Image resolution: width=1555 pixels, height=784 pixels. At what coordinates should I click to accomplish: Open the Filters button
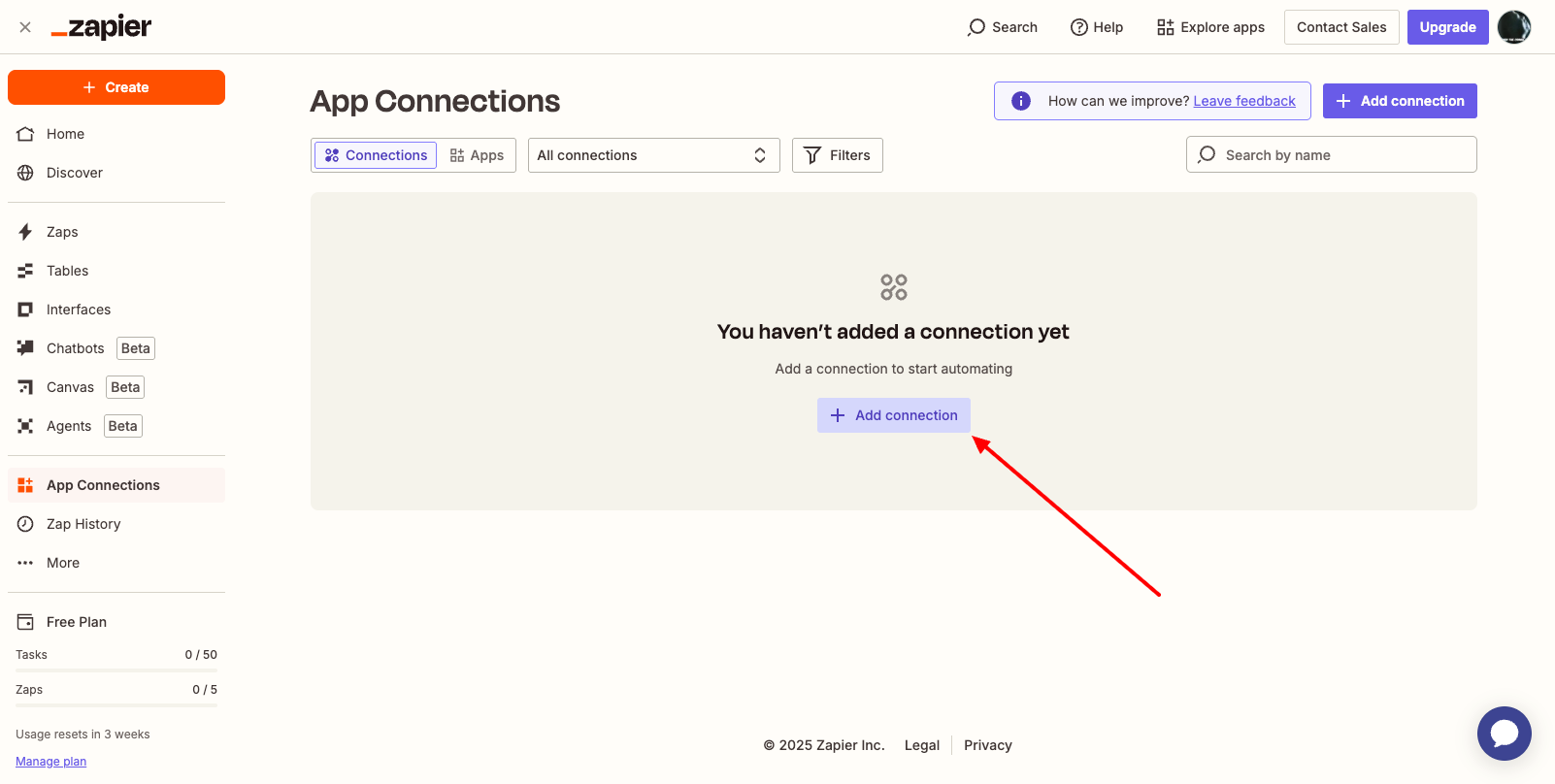838,155
